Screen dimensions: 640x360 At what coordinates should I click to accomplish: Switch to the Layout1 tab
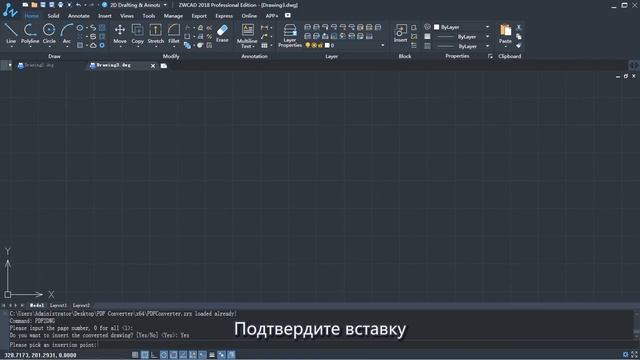58,305
